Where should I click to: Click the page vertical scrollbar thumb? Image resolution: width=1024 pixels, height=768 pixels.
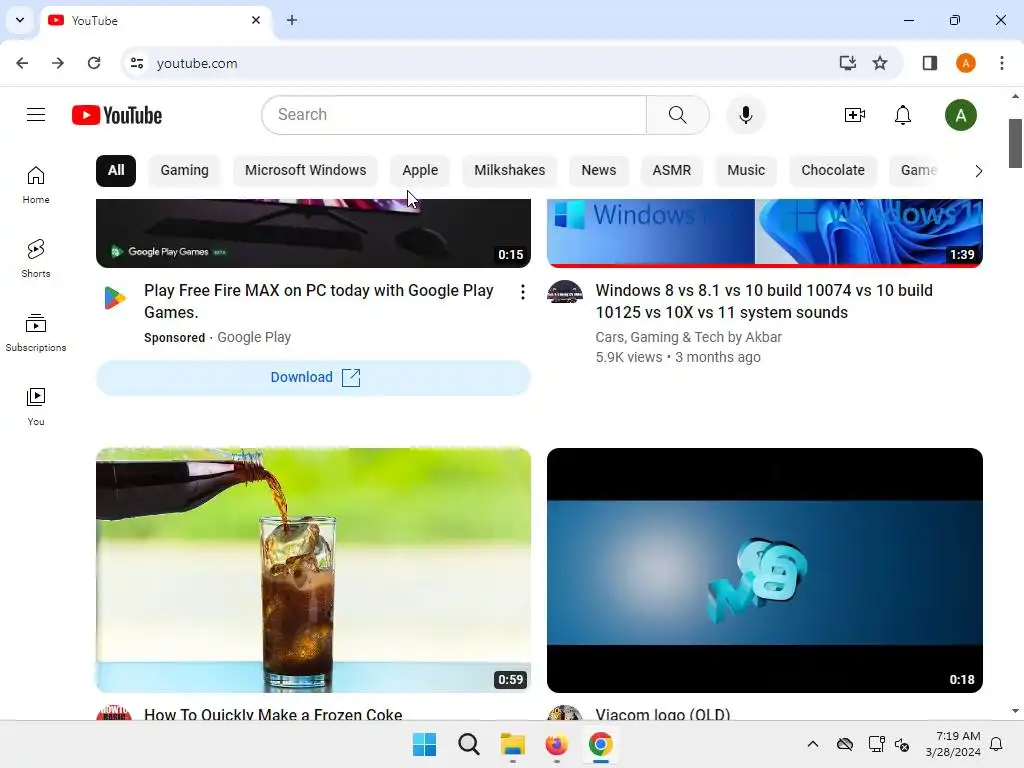1015,143
